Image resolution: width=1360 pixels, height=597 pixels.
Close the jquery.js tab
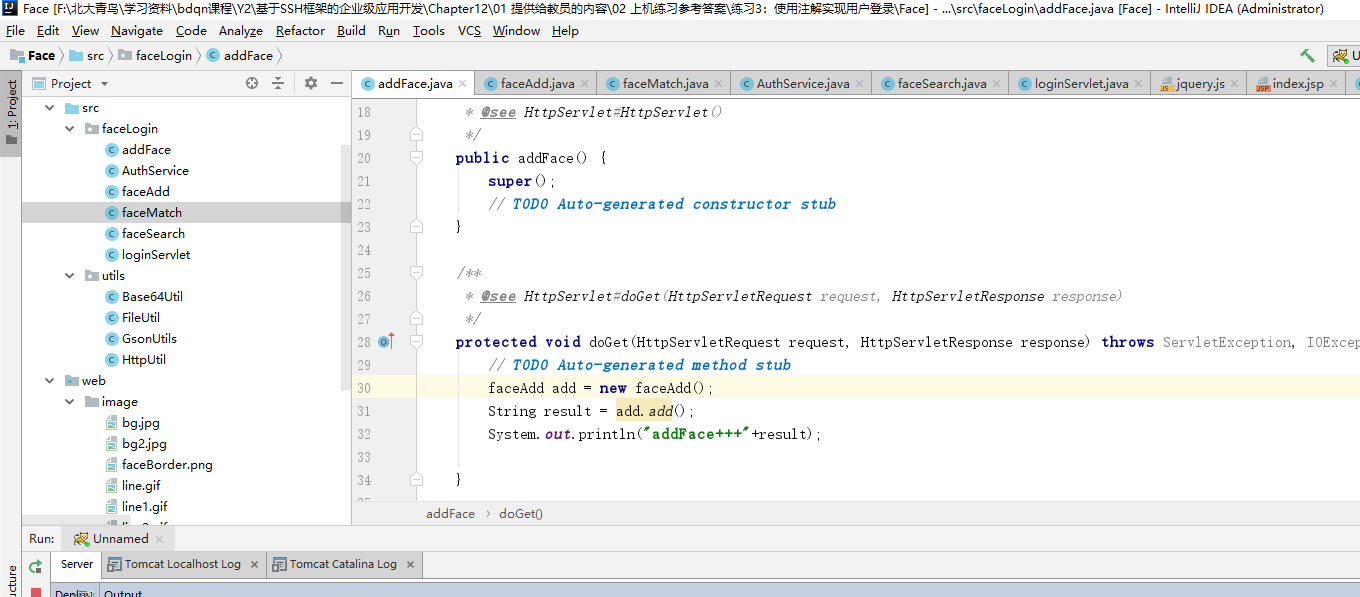(1235, 84)
